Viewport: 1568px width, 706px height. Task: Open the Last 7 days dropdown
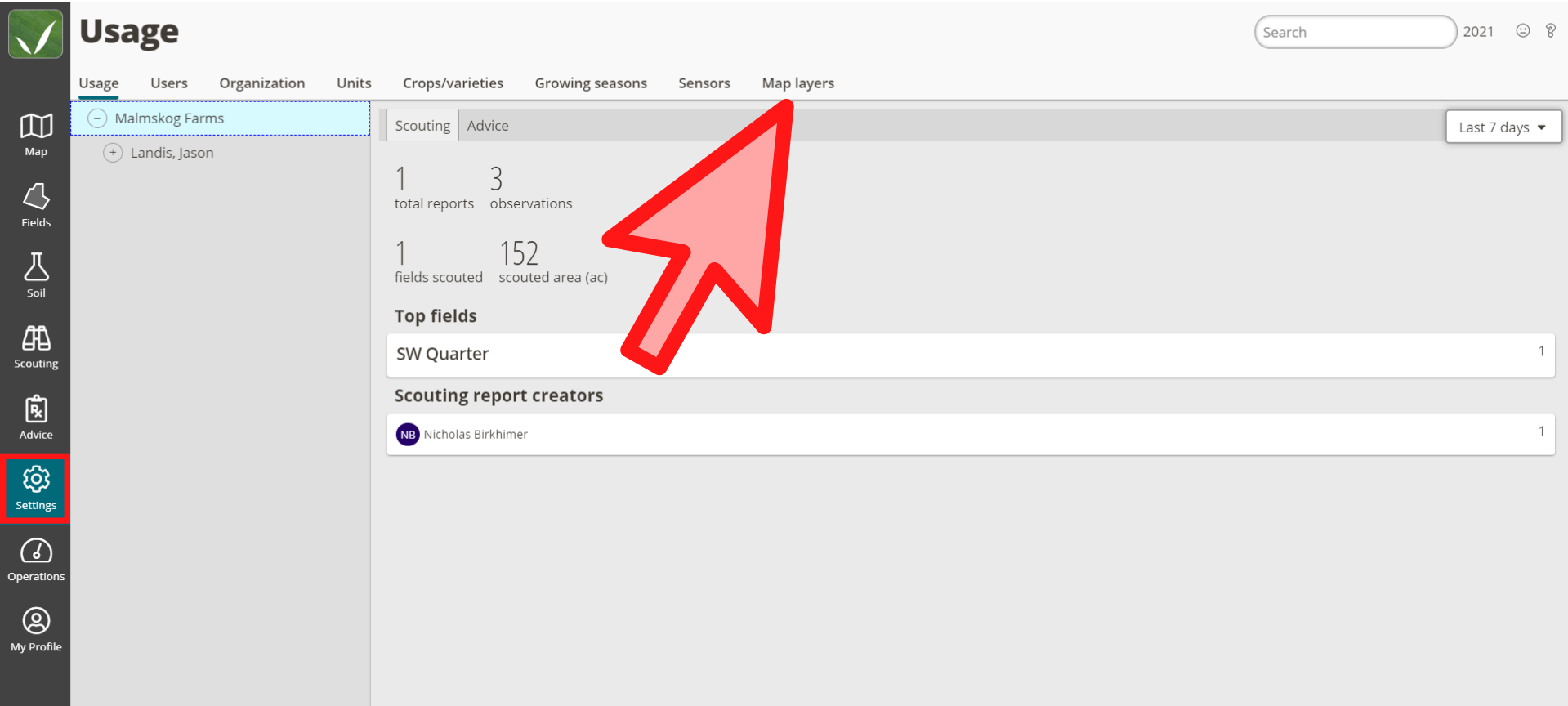(1503, 127)
